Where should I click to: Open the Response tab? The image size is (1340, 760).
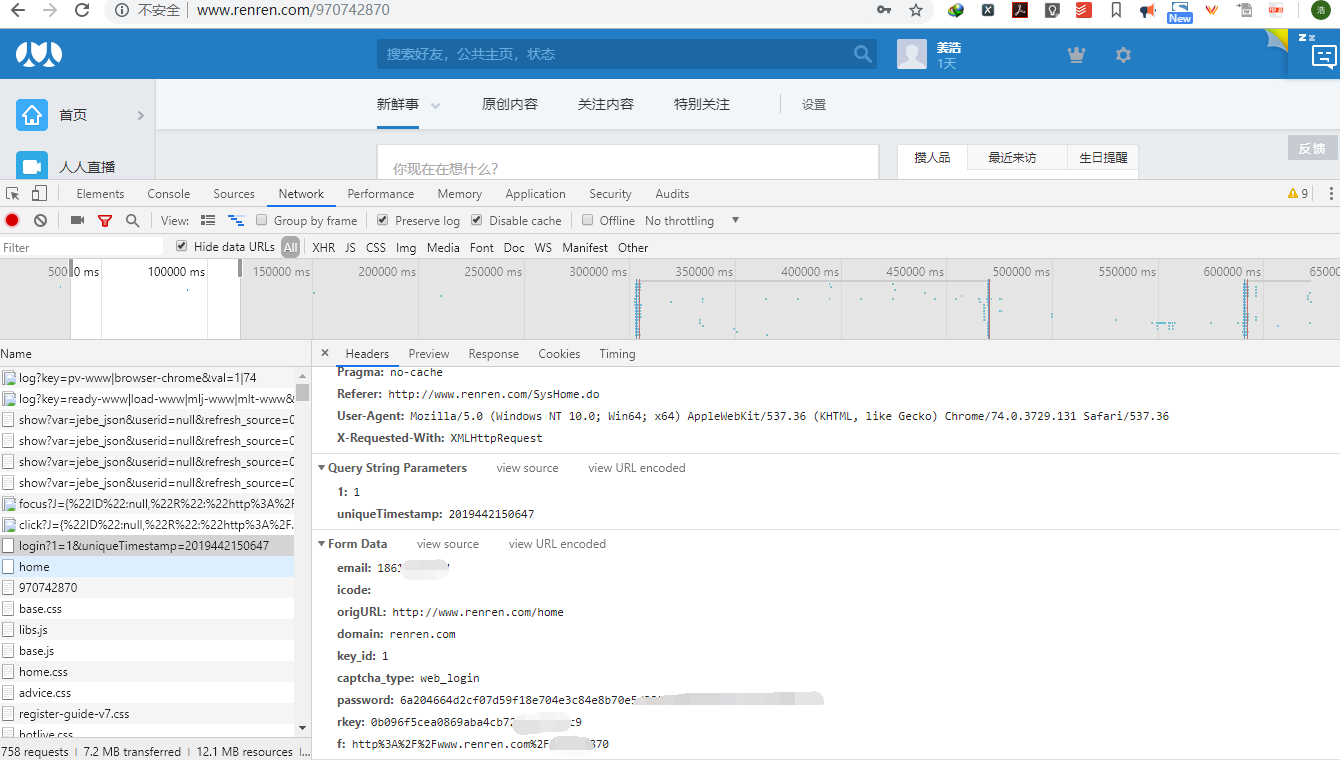[494, 354]
